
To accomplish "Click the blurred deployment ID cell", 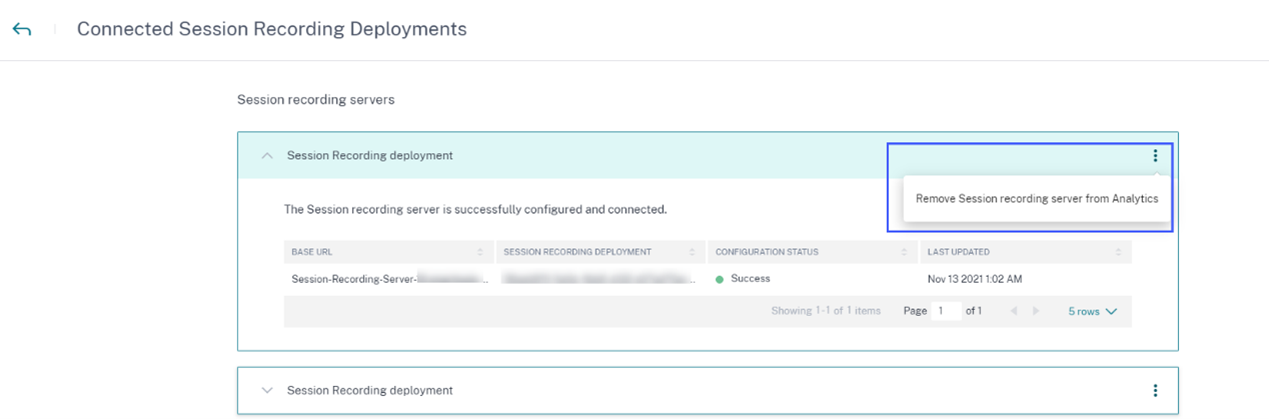I will (600, 279).
